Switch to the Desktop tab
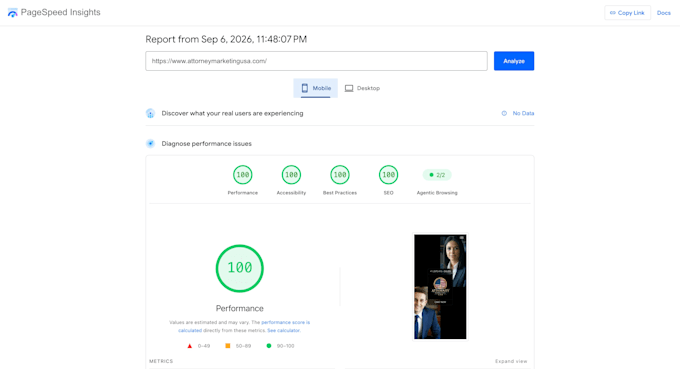The image size is (680, 369). coord(362,88)
